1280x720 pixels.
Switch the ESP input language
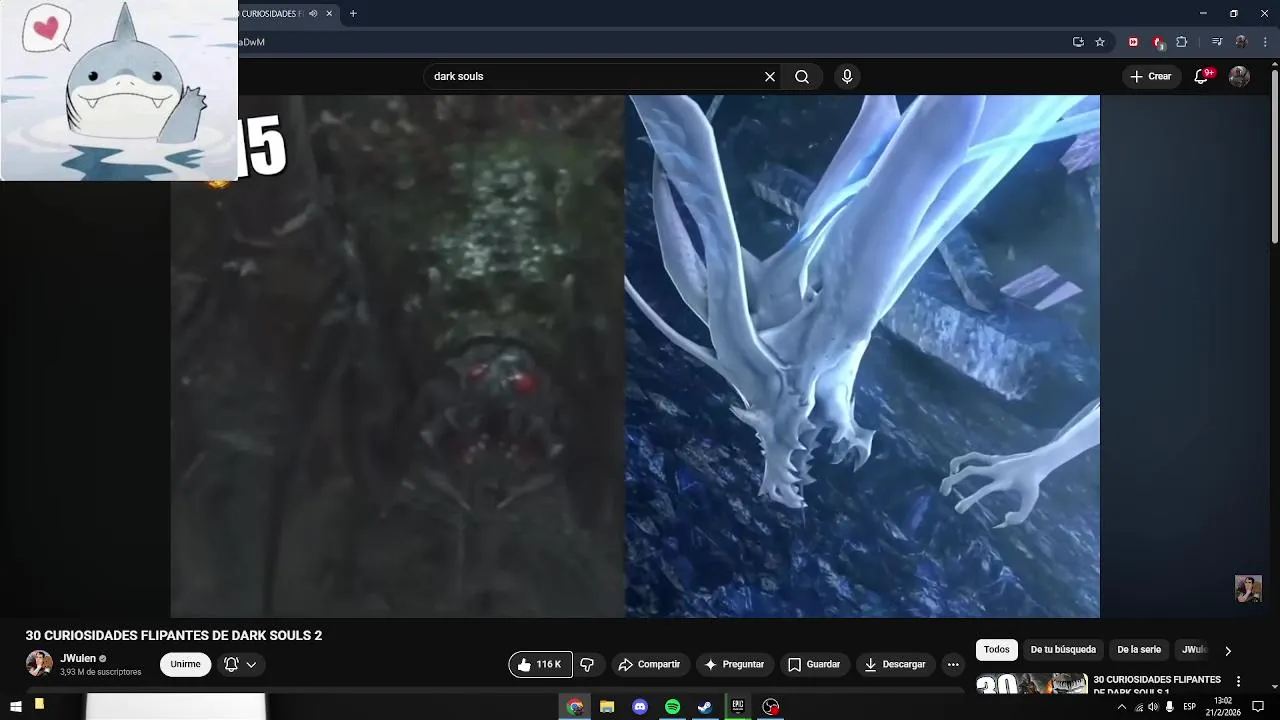pos(1190,707)
